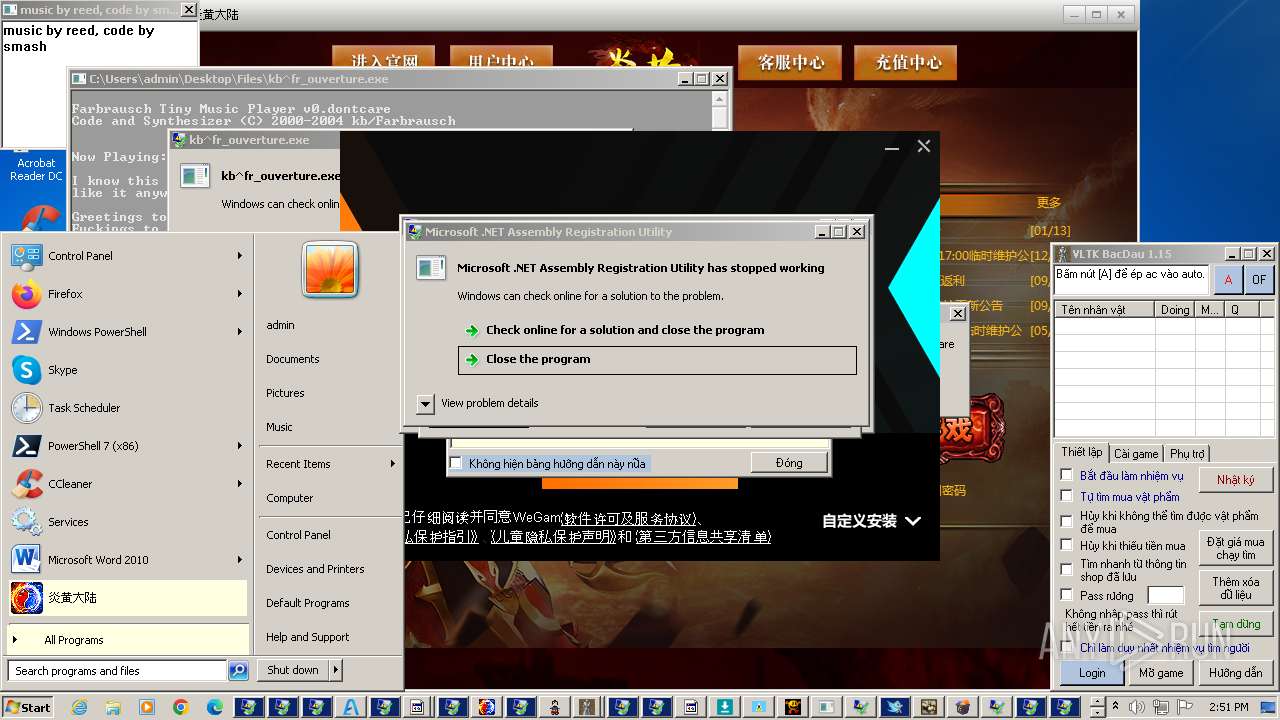The height and width of the screenshot is (720, 1280).
Task: Switch to the 'Thiết lập' tab
Action: pyautogui.click(x=1081, y=452)
